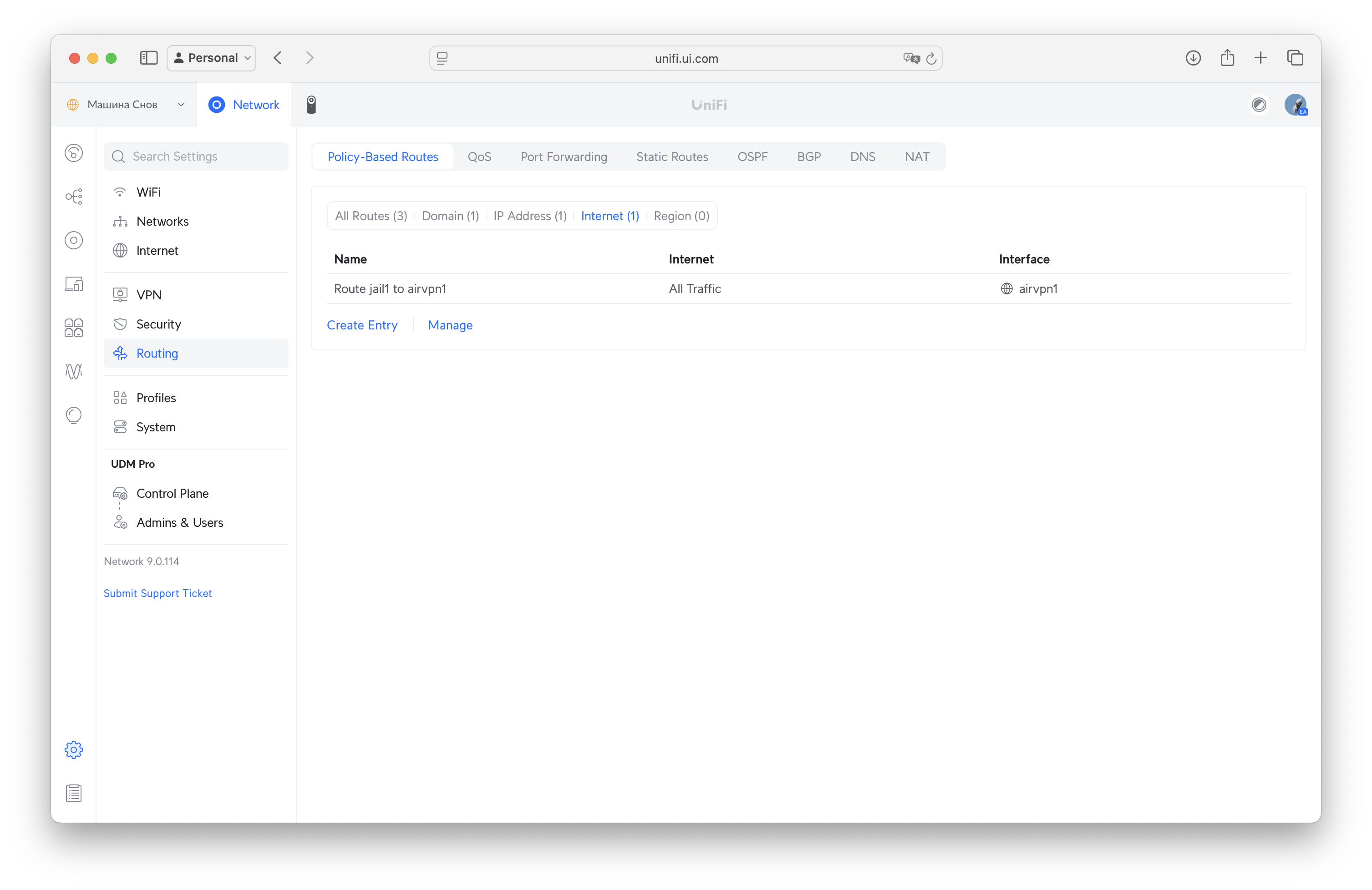
Task: Select the UniFi Devices icon in sidebar
Action: point(74,240)
